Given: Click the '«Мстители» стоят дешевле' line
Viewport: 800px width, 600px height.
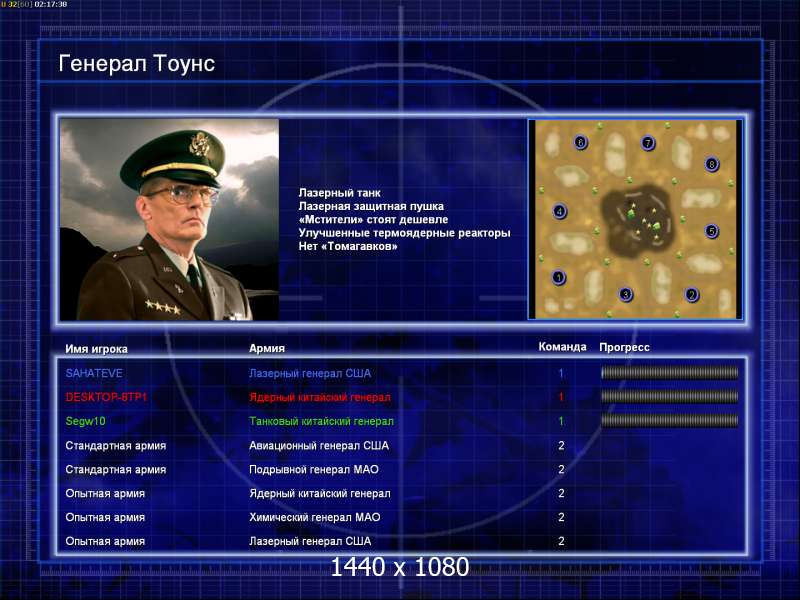Looking at the screenshot, I should coord(373,219).
